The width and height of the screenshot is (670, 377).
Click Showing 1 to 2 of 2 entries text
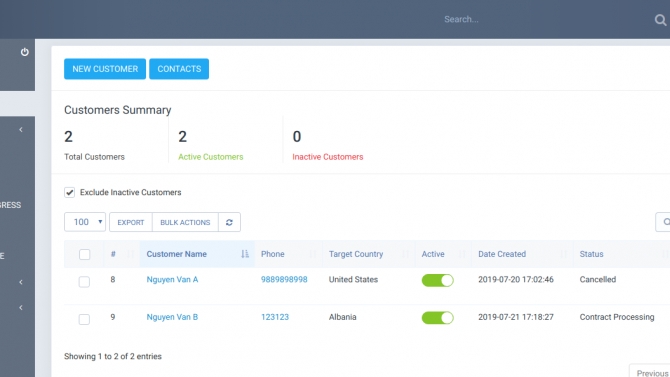tap(113, 356)
